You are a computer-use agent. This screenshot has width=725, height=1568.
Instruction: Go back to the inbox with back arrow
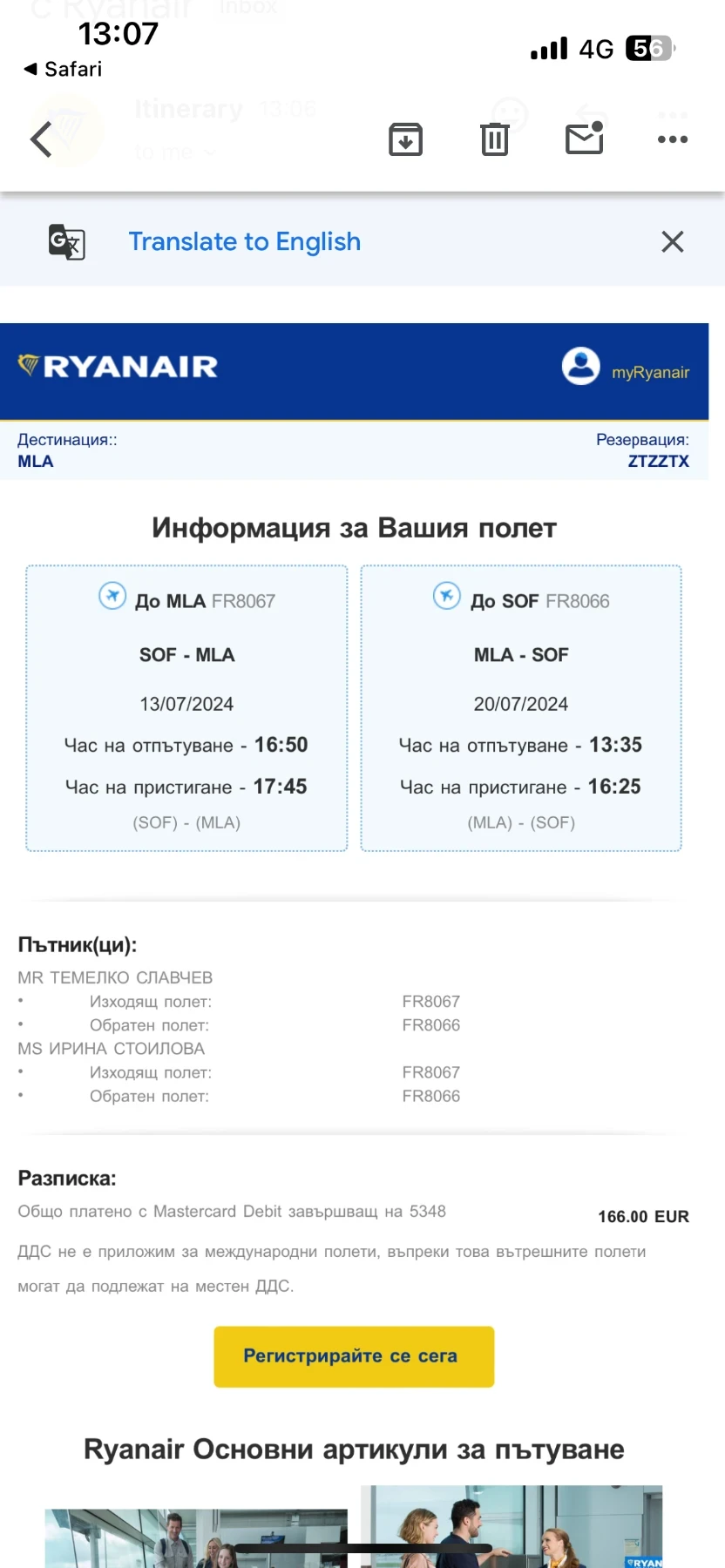tap(42, 139)
